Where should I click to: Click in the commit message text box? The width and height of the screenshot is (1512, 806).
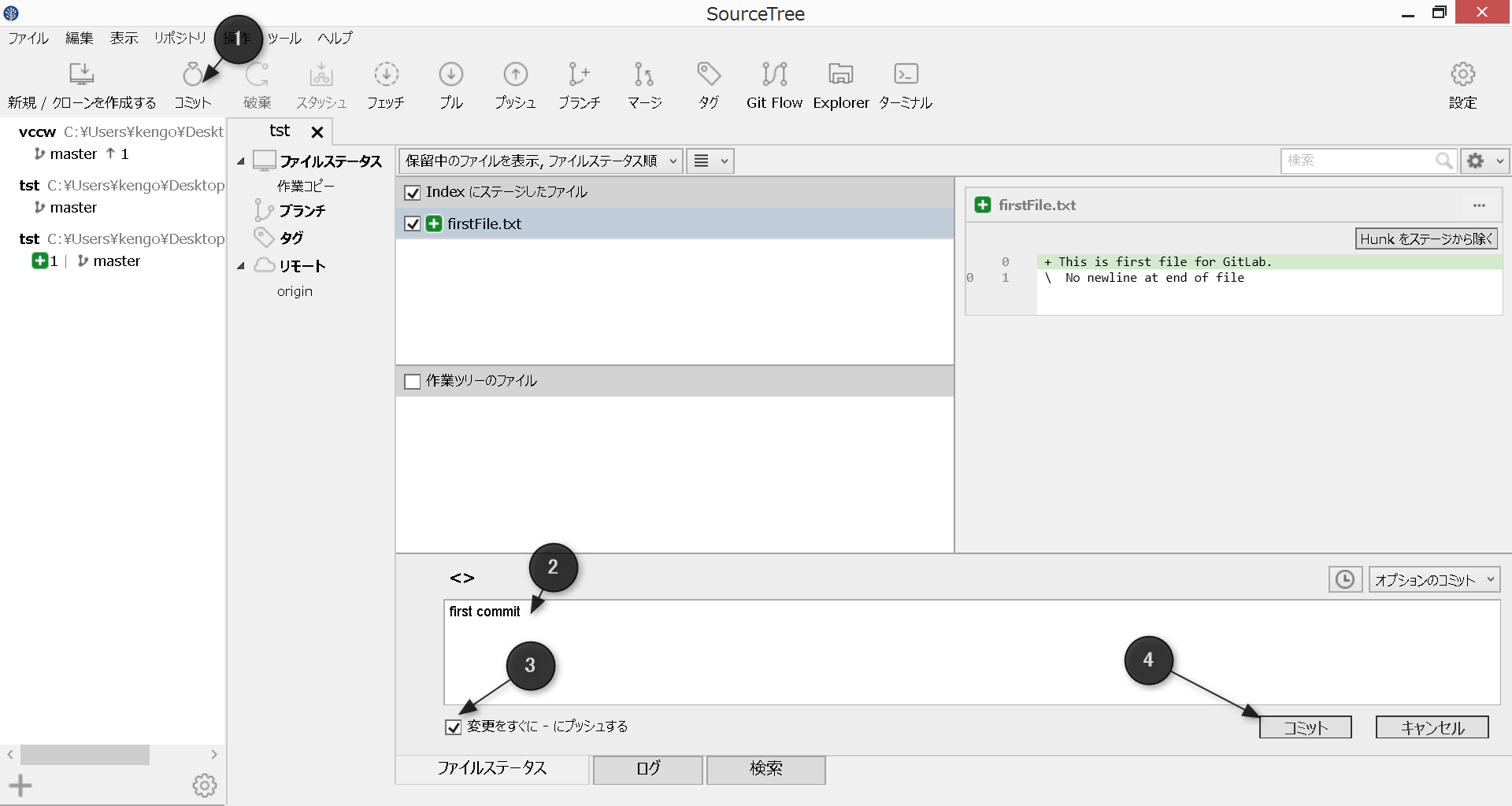click(972, 652)
